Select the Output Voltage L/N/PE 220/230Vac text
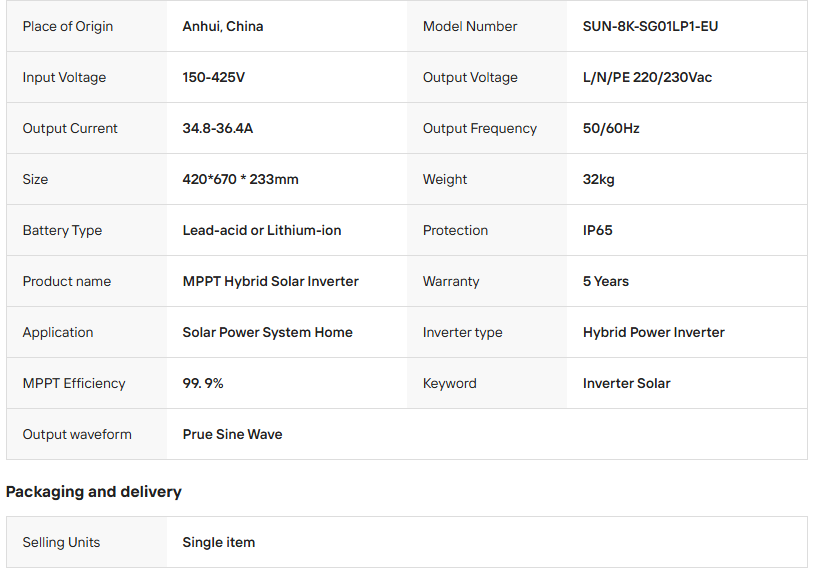Screen dimensions: 818x577 (x=647, y=77)
